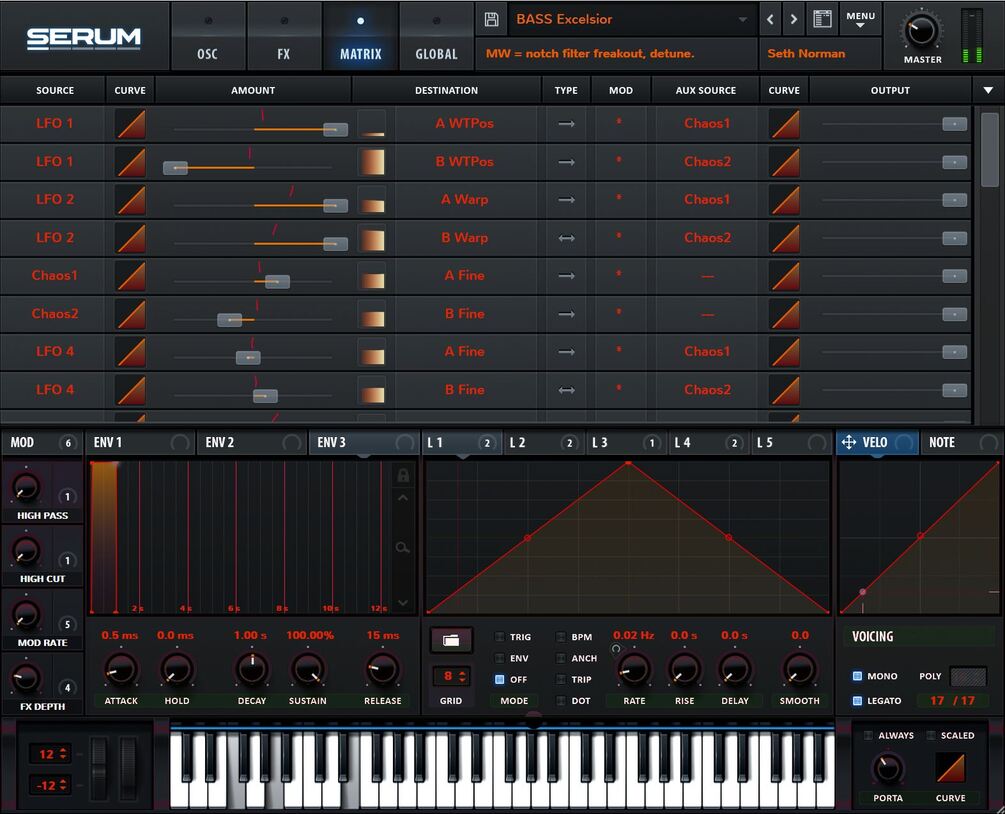Image resolution: width=1005 pixels, height=814 pixels.
Task: Enable portamento SCALED checkbox
Action: 931,735
